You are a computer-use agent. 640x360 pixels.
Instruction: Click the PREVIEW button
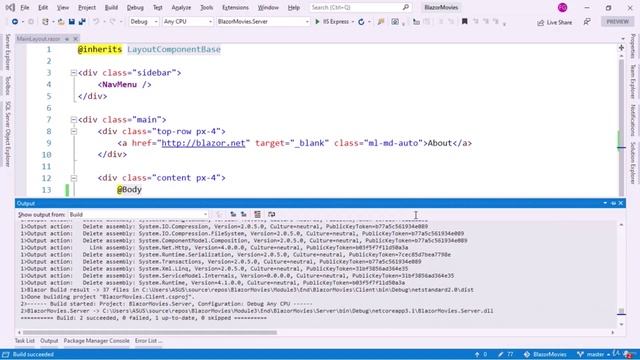pos(618,22)
